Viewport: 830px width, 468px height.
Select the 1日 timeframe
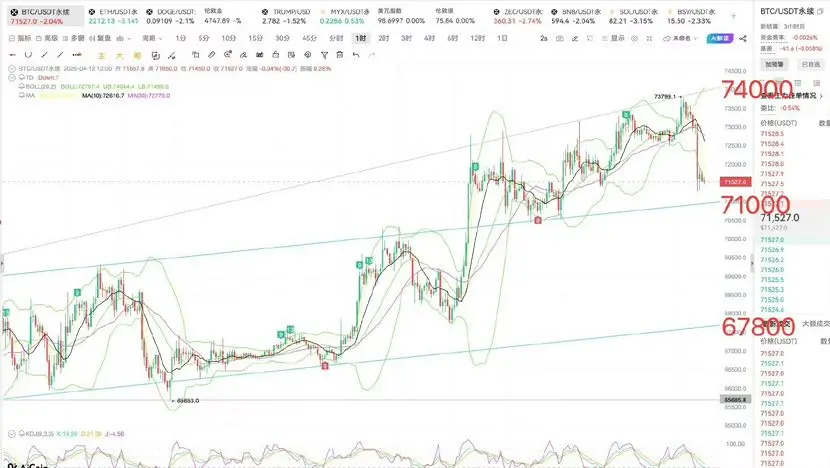click(x=502, y=38)
